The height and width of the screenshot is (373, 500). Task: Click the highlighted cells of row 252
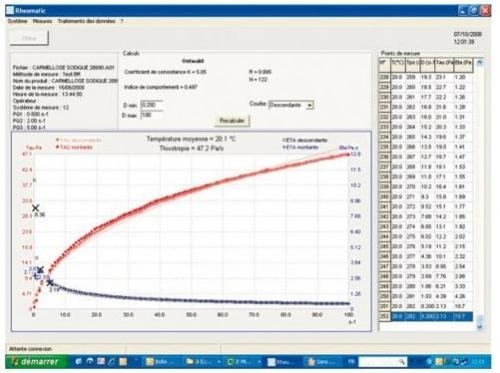pos(432,316)
